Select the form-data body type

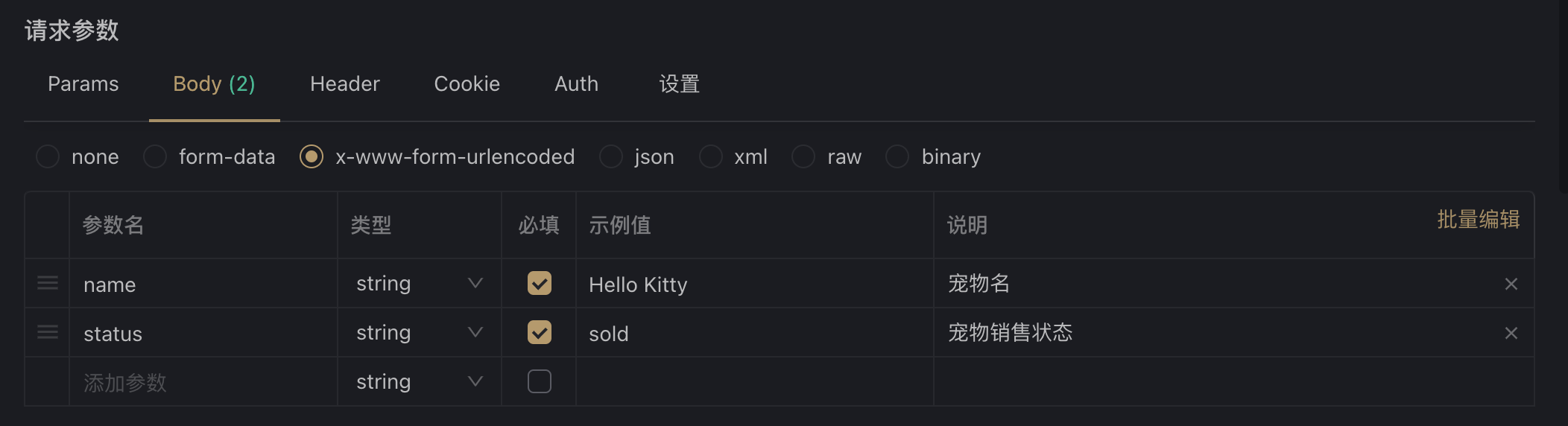pyautogui.click(x=155, y=156)
